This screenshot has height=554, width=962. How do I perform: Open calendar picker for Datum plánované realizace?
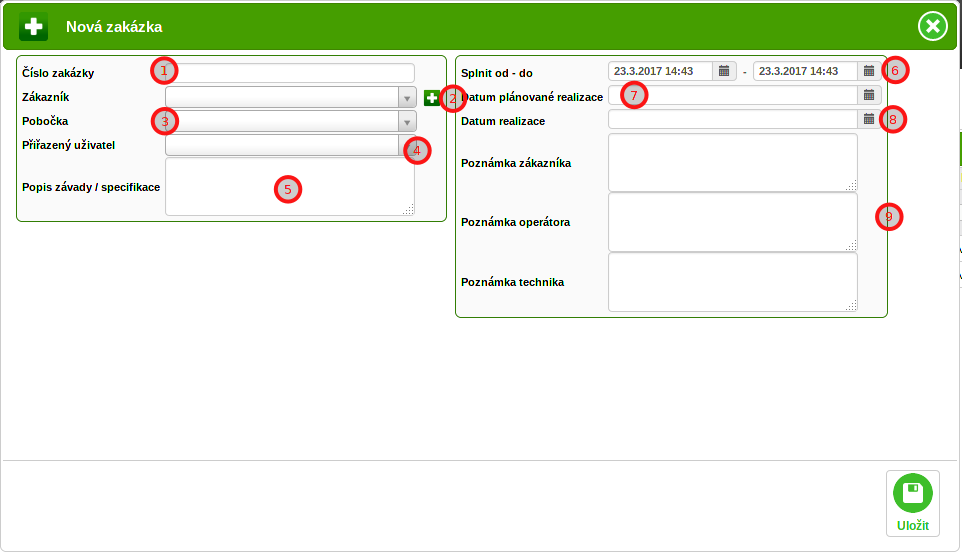tap(869, 95)
